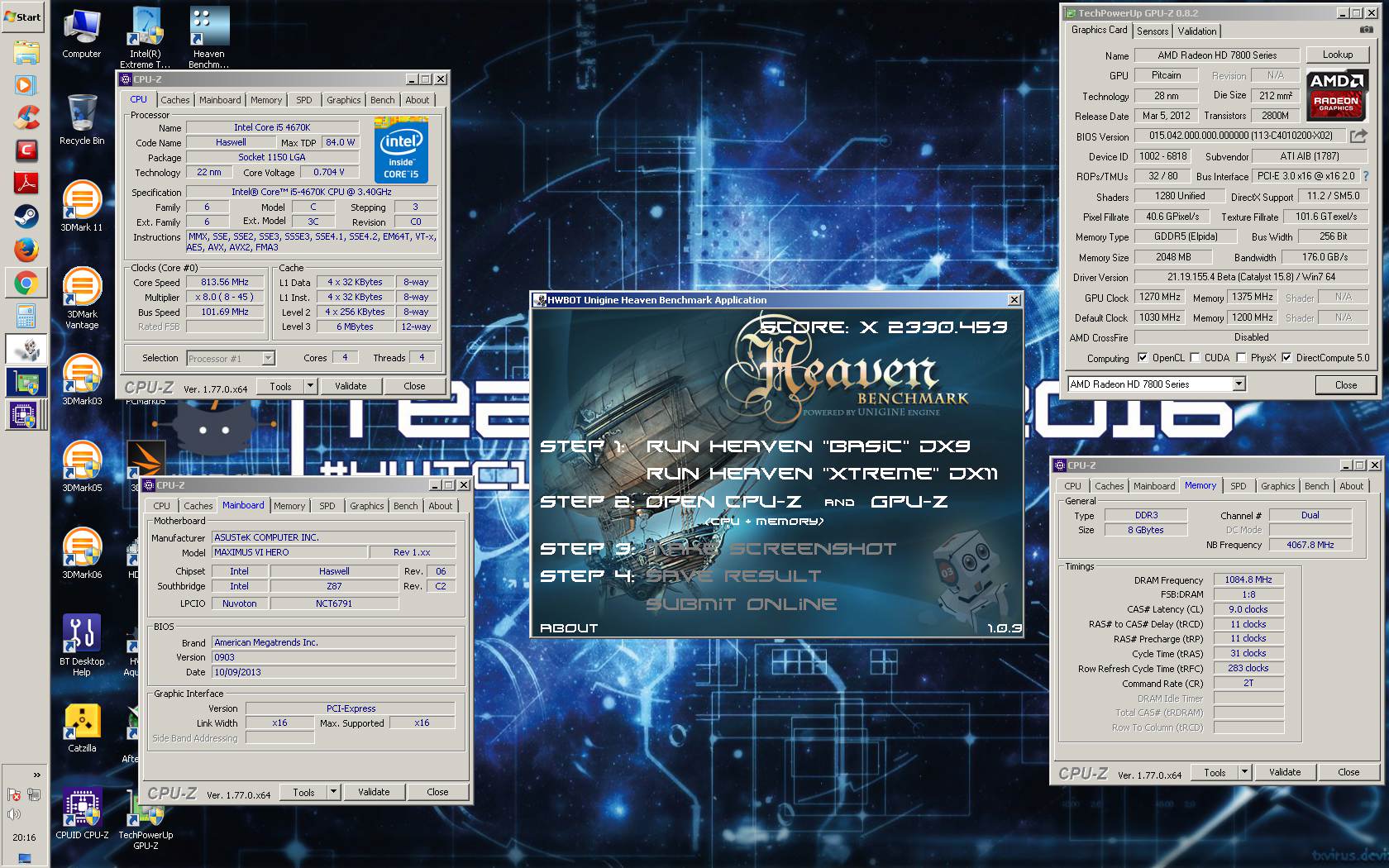Select 3DMark Vantage desktop shortcut

pyautogui.click(x=82, y=297)
